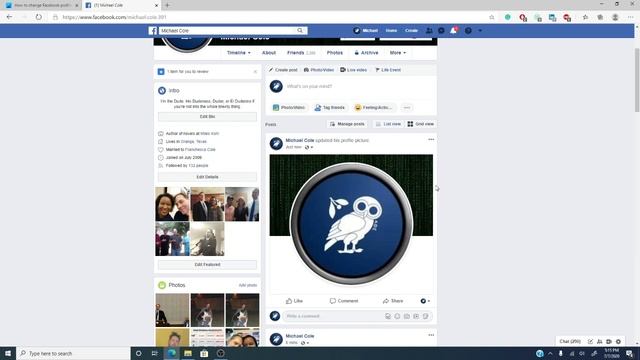This screenshot has width=640, height=360.
Task: Dismiss the item for you to review notice
Action: [x=256, y=71]
